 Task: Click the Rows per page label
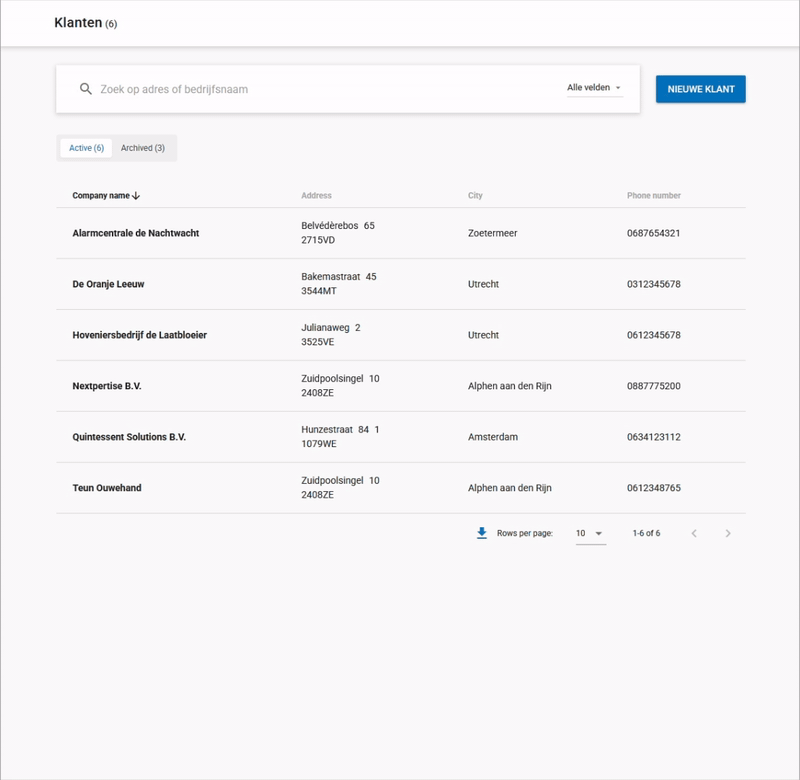click(525, 533)
